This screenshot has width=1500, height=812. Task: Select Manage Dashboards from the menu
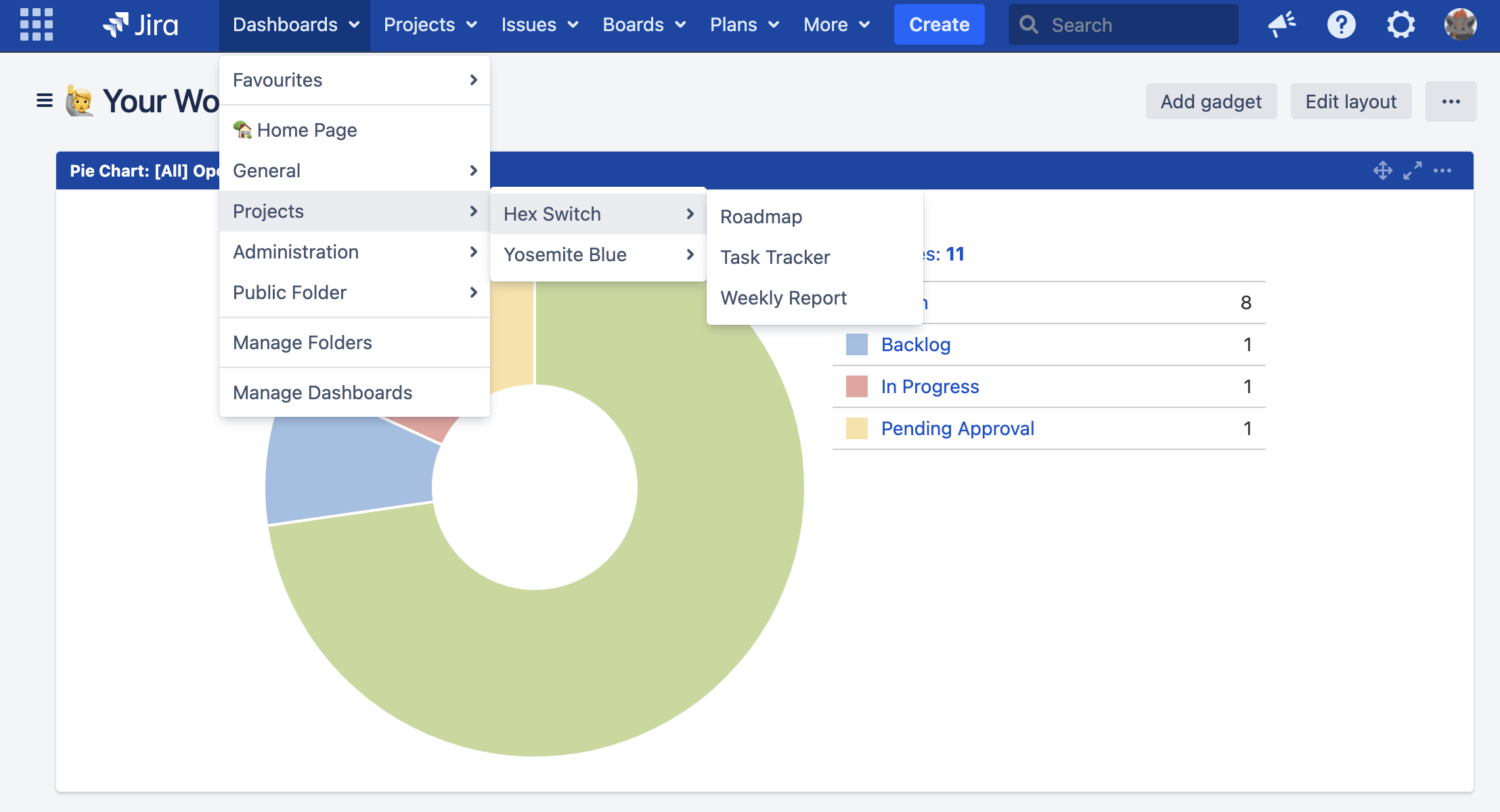click(323, 392)
